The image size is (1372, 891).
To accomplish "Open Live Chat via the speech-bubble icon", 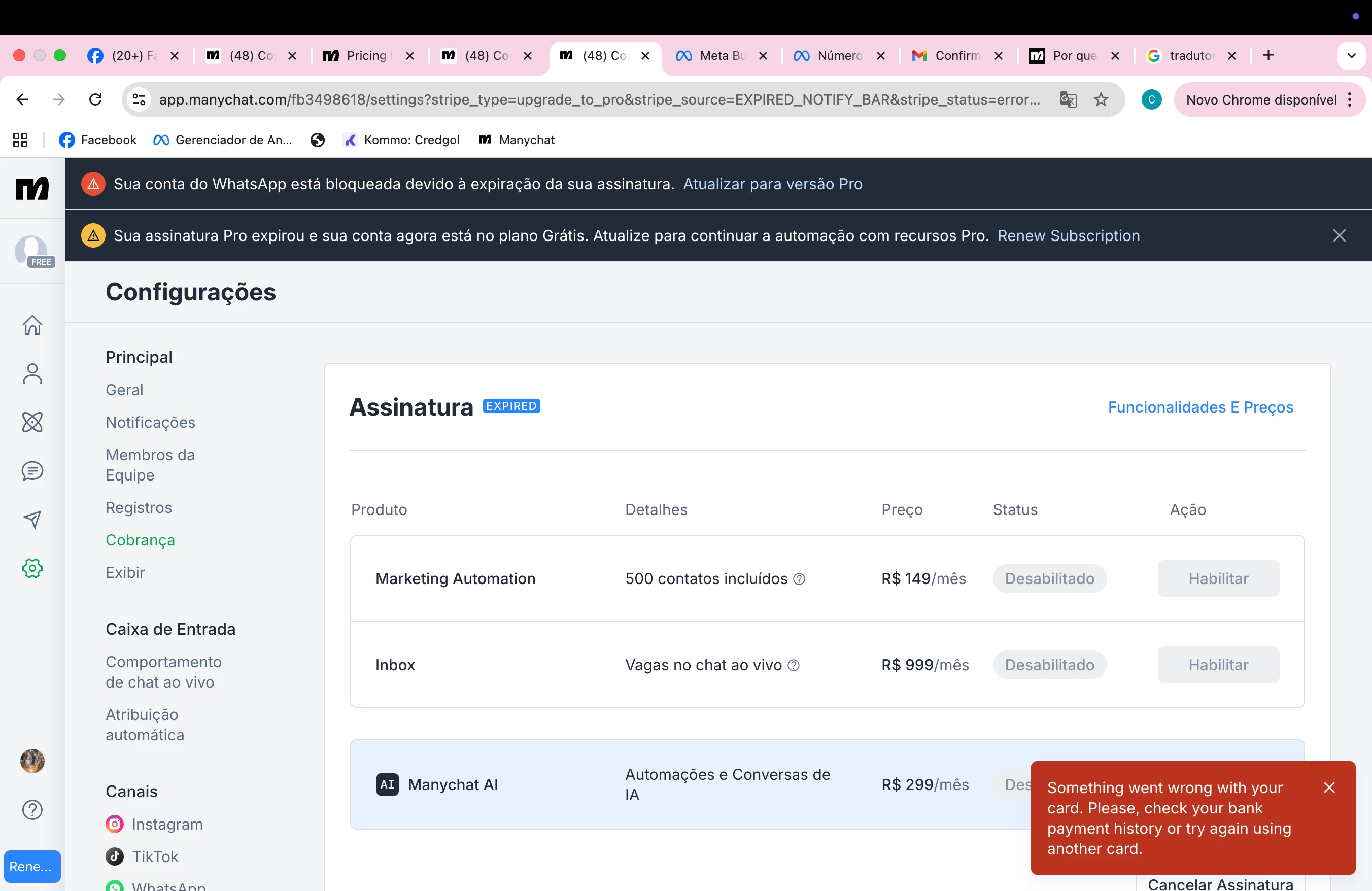I will (x=32, y=471).
